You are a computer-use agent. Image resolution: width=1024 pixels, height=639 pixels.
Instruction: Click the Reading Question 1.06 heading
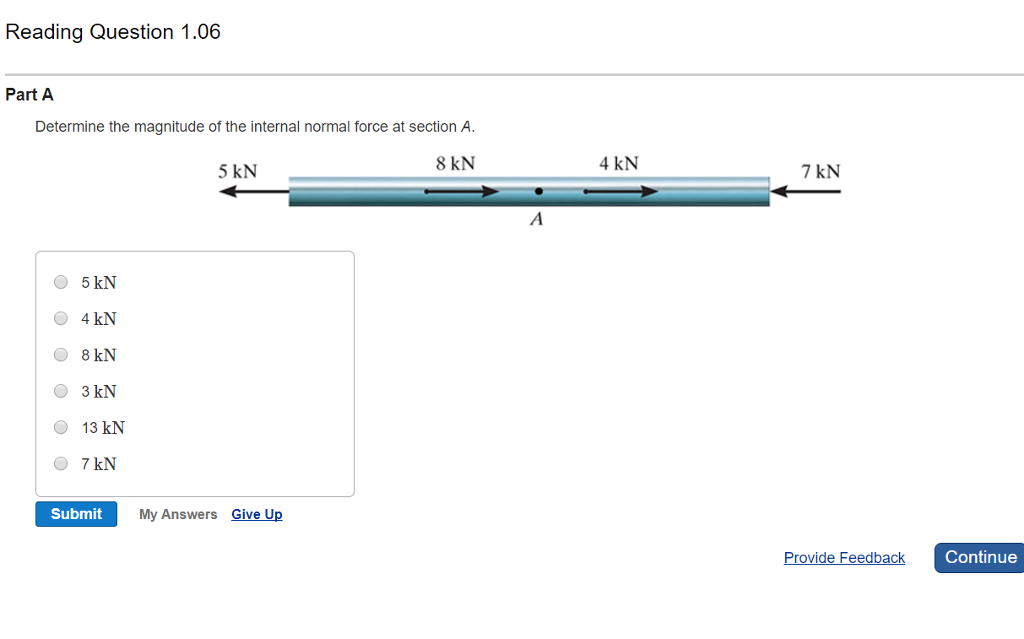click(x=113, y=32)
